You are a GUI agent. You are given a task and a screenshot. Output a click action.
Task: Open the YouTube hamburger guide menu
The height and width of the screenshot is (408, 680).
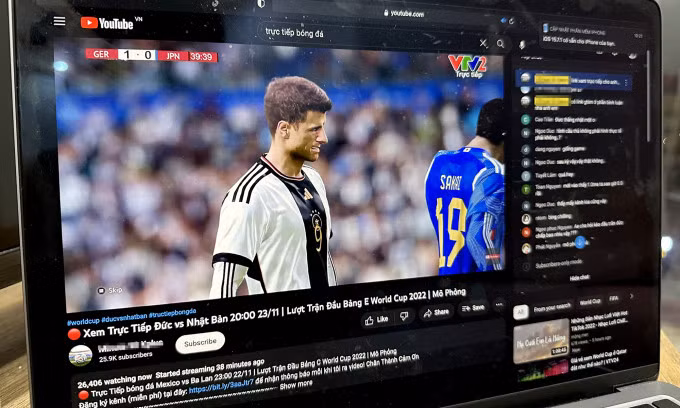tap(59, 21)
